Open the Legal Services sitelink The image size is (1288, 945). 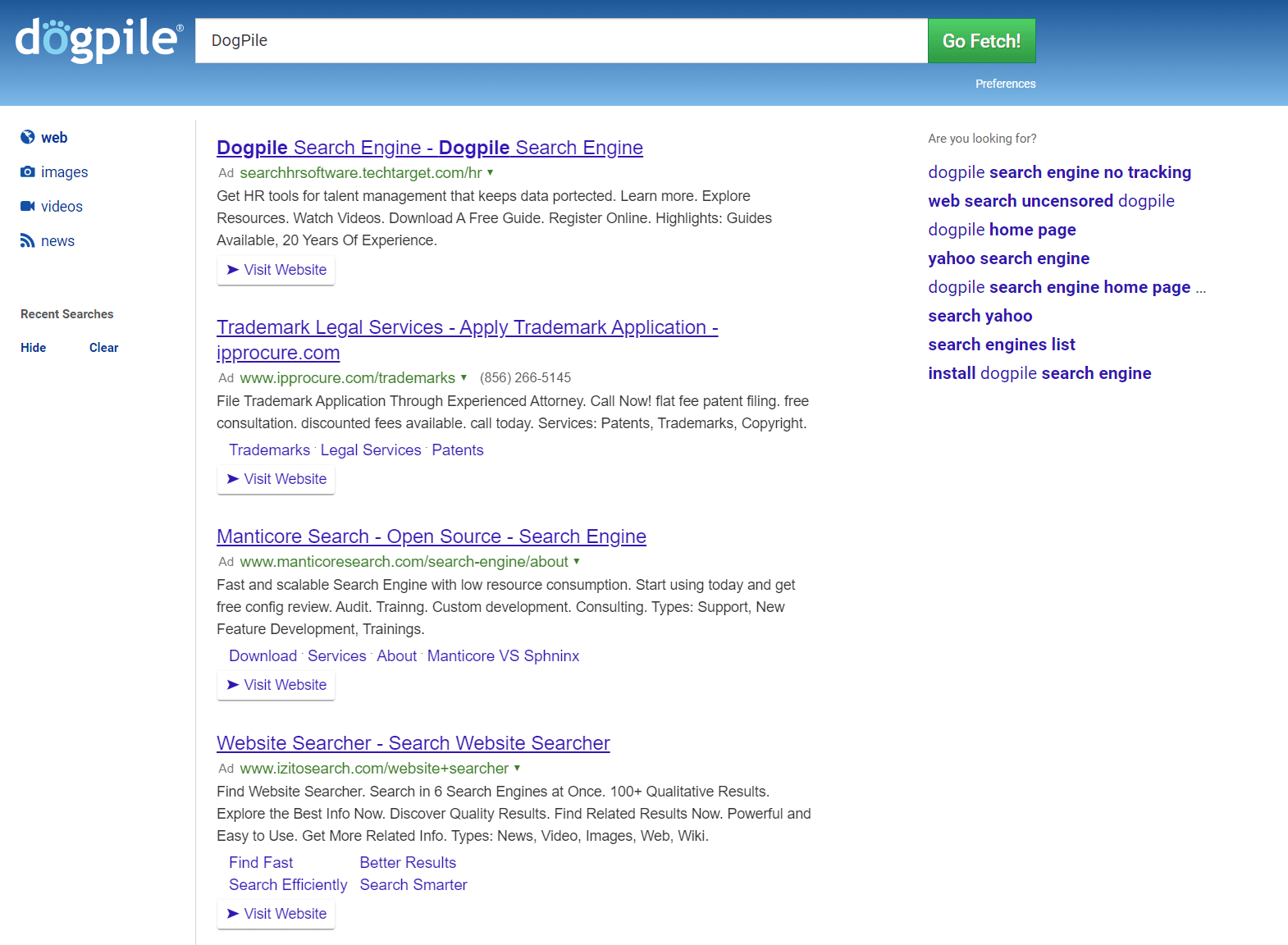(371, 450)
